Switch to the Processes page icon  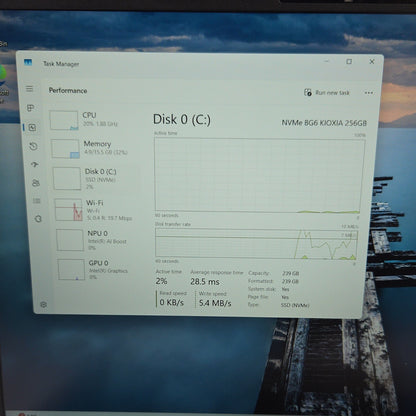[x=30, y=108]
